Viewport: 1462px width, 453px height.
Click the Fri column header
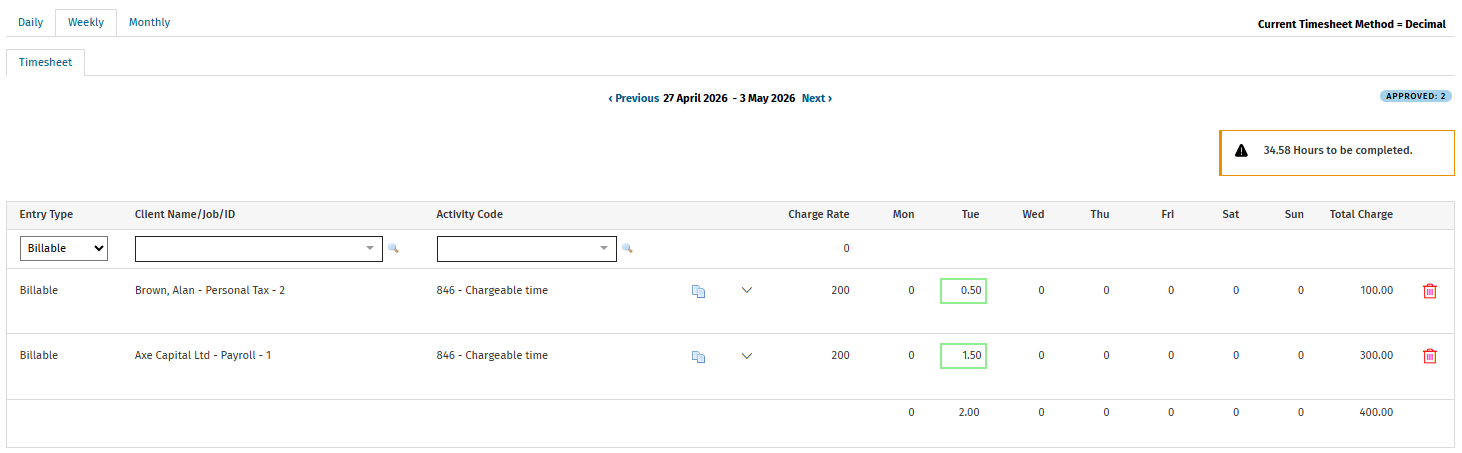point(1168,215)
